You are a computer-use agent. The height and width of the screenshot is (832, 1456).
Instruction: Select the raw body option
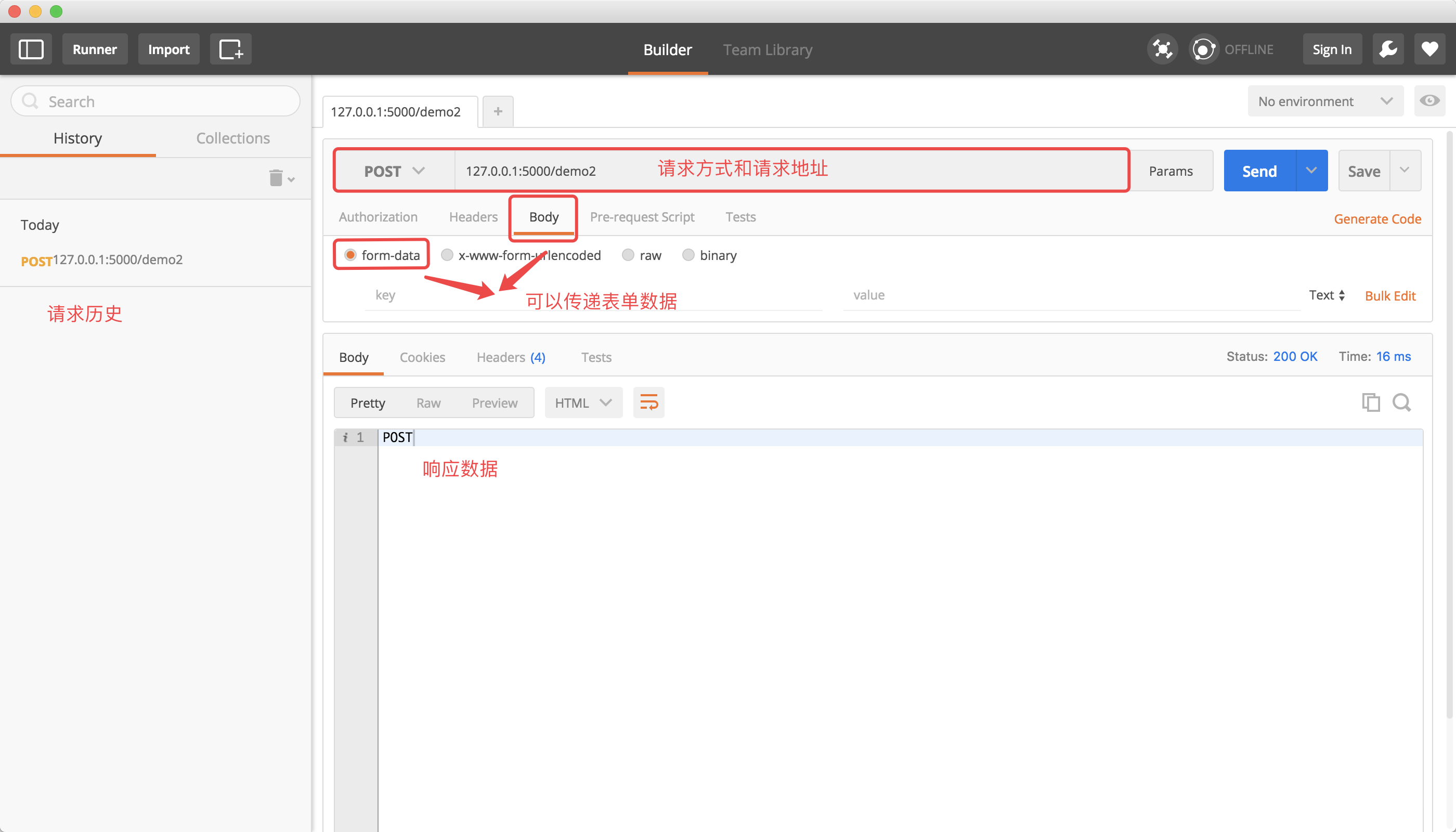click(x=628, y=255)
